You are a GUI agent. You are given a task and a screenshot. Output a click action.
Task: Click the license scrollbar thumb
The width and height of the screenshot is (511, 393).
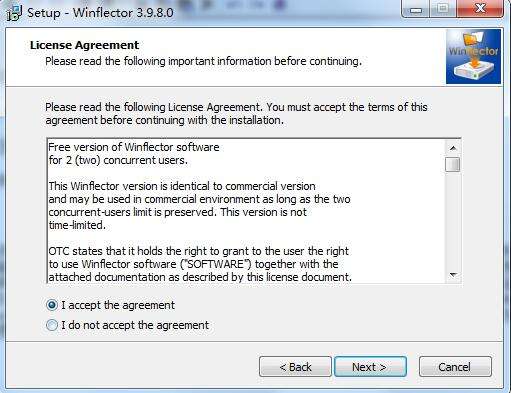pyautogui.click(x=453, y=164)
